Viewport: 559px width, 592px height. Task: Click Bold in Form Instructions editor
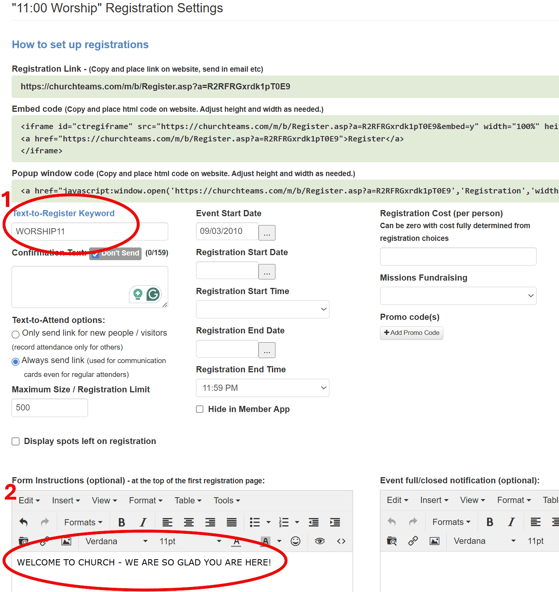click(121, 522)
